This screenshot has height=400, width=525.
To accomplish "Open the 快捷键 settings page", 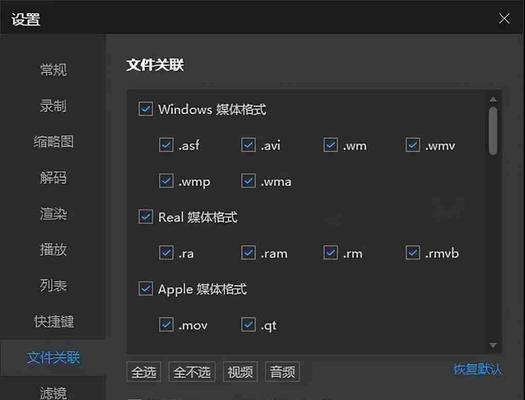I will tap(54, 321).
